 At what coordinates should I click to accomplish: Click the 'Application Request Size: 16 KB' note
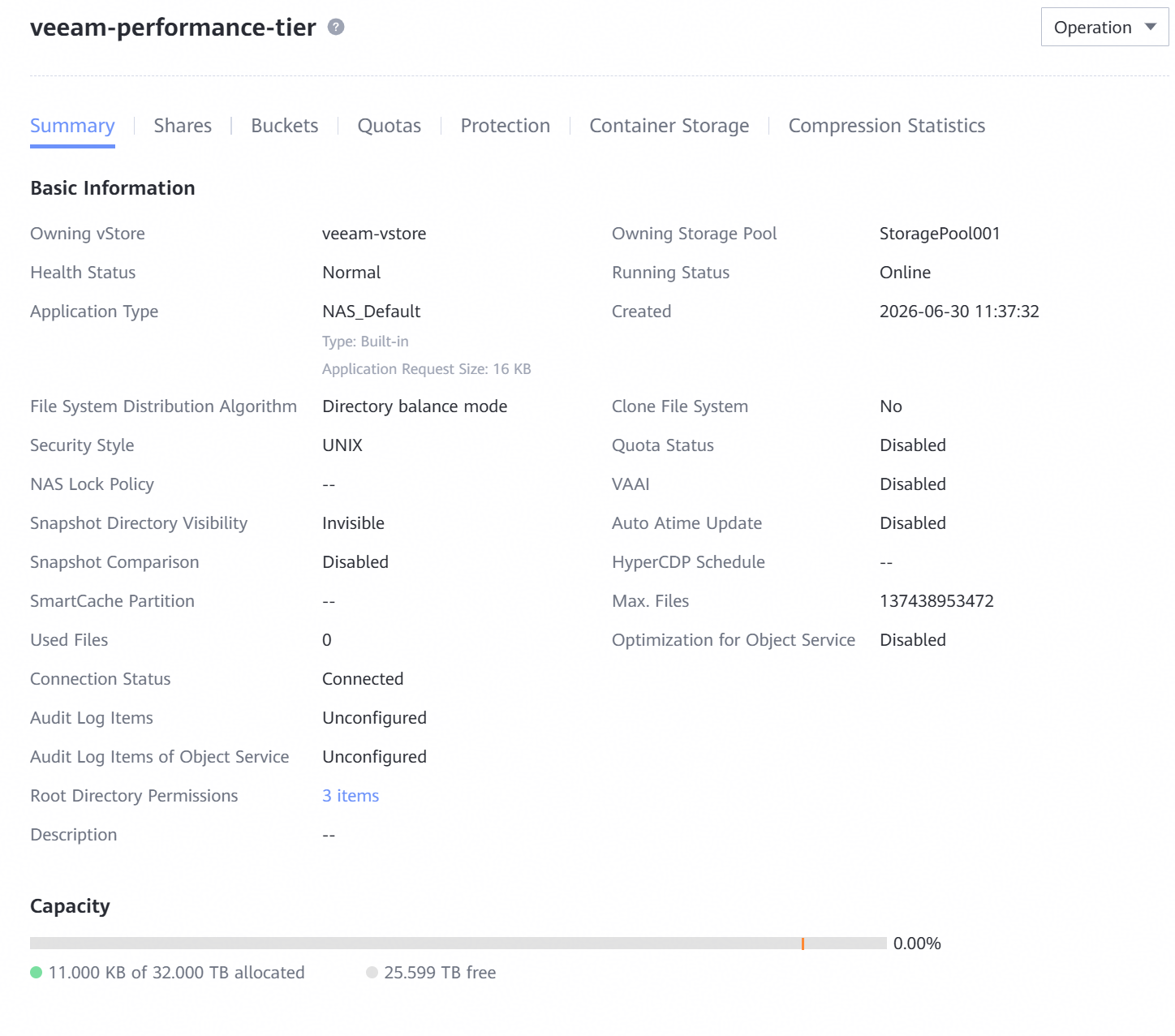point(427,369)
